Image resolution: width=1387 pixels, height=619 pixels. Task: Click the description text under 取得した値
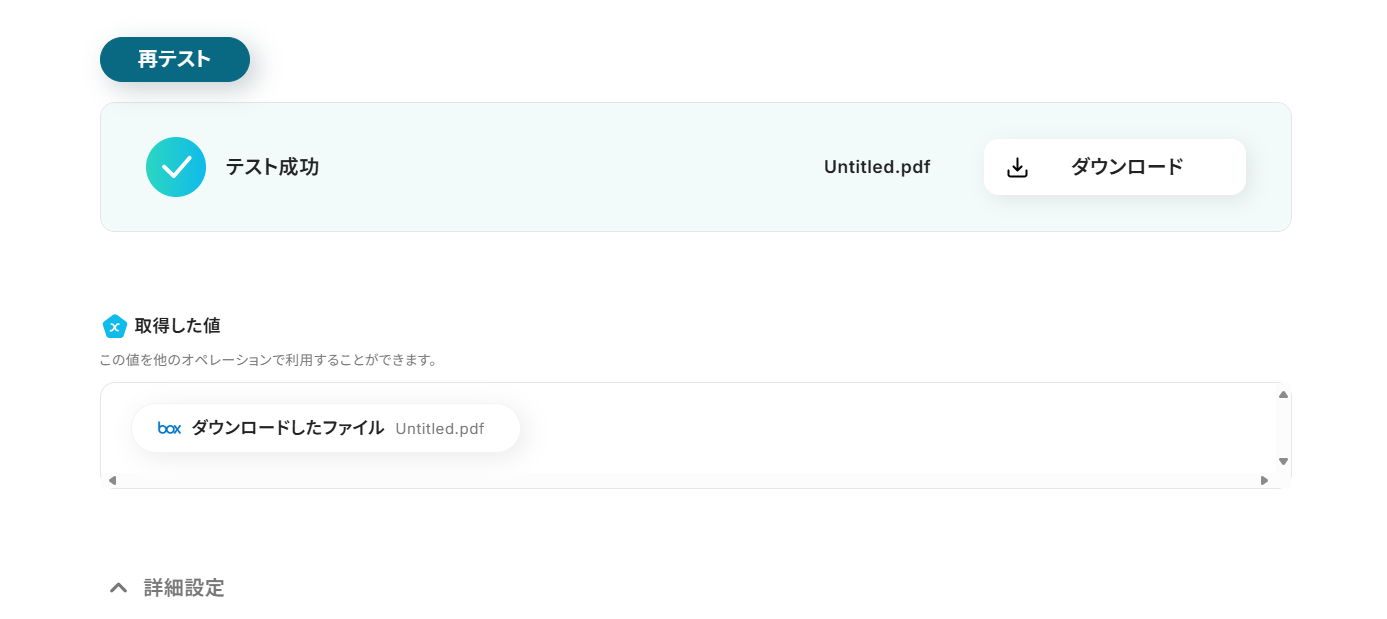click(269, 360)
